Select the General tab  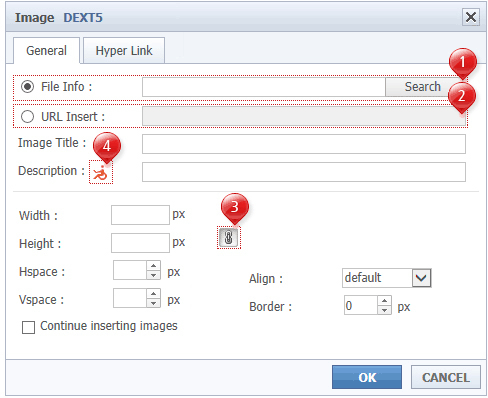(x=46, y=51)
